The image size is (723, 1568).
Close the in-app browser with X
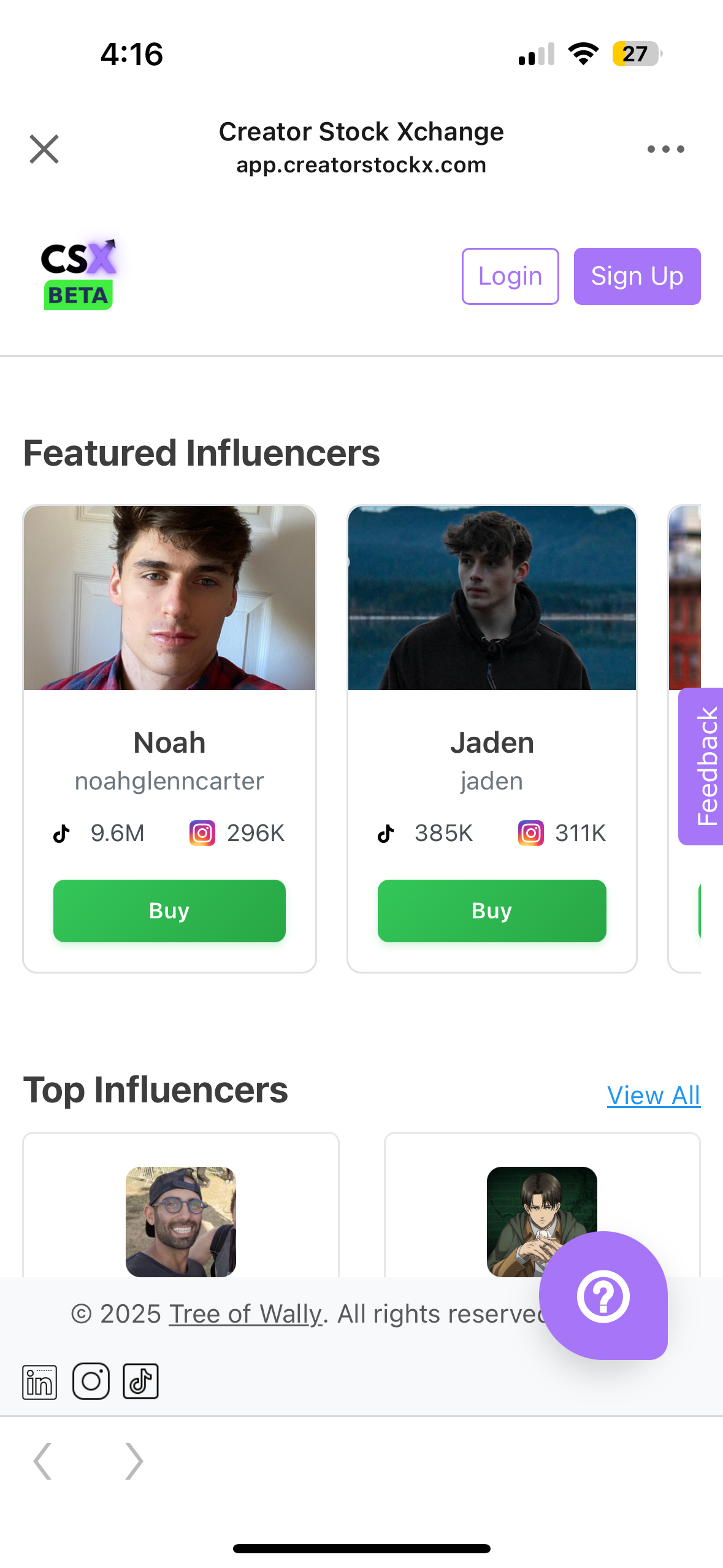pos(44,149)
